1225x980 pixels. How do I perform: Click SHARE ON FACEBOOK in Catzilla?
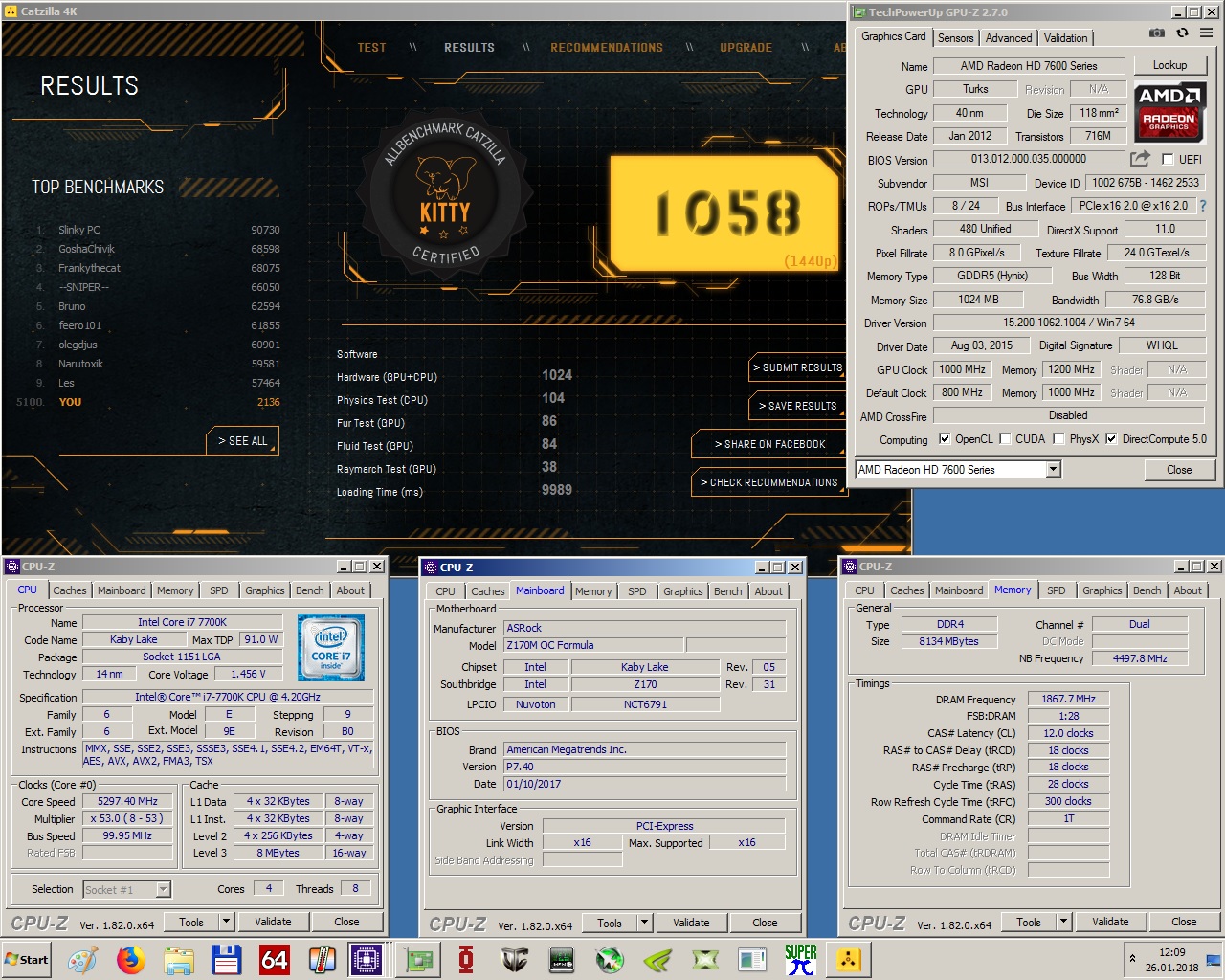point(769,444)
